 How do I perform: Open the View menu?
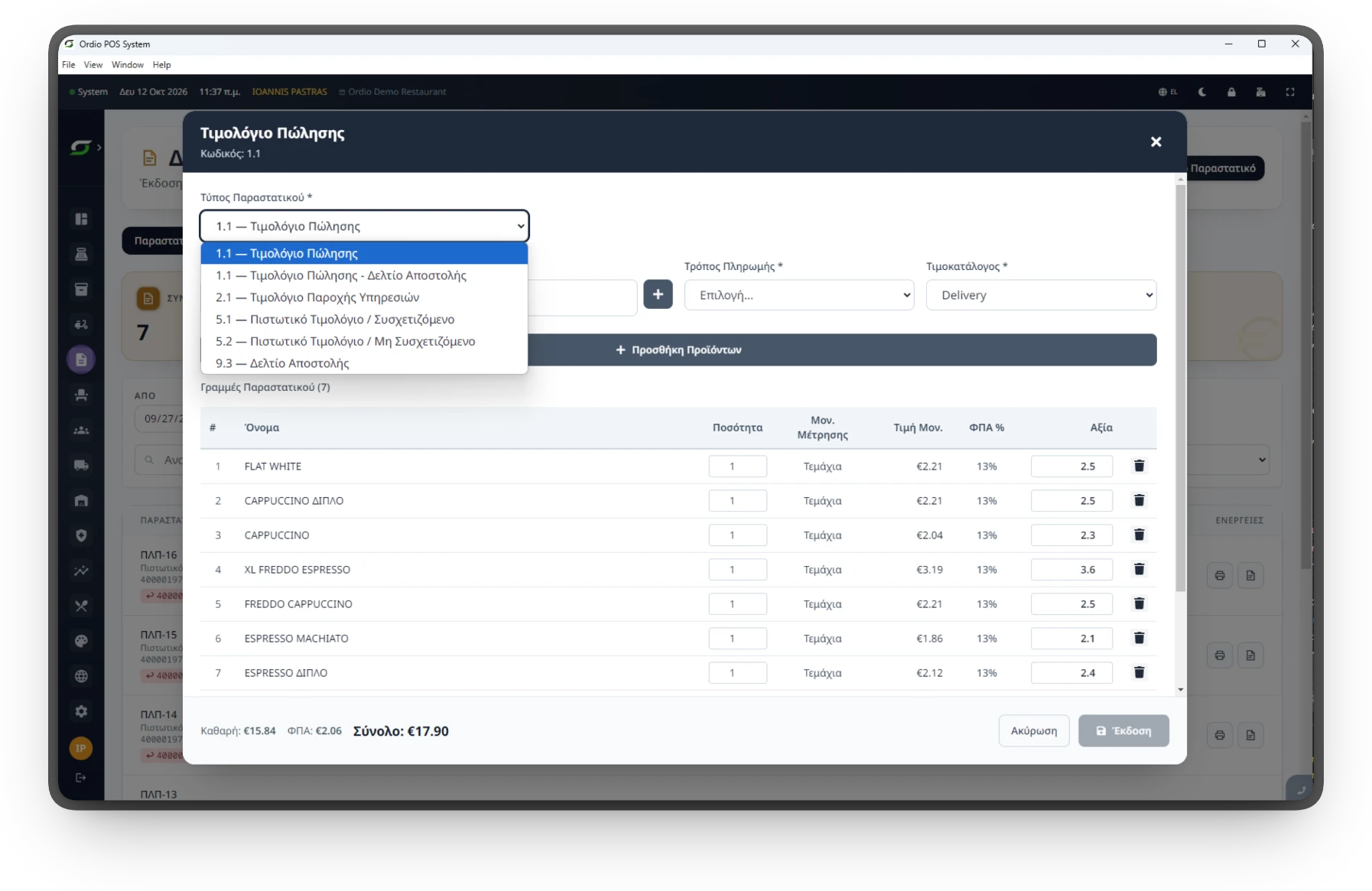[93, 65]
